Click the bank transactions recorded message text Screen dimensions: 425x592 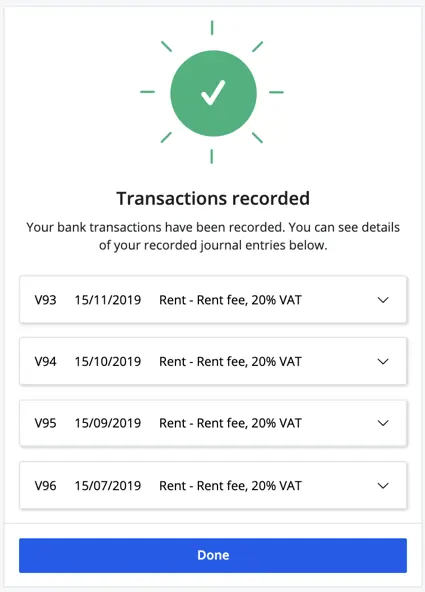point(213,236)
